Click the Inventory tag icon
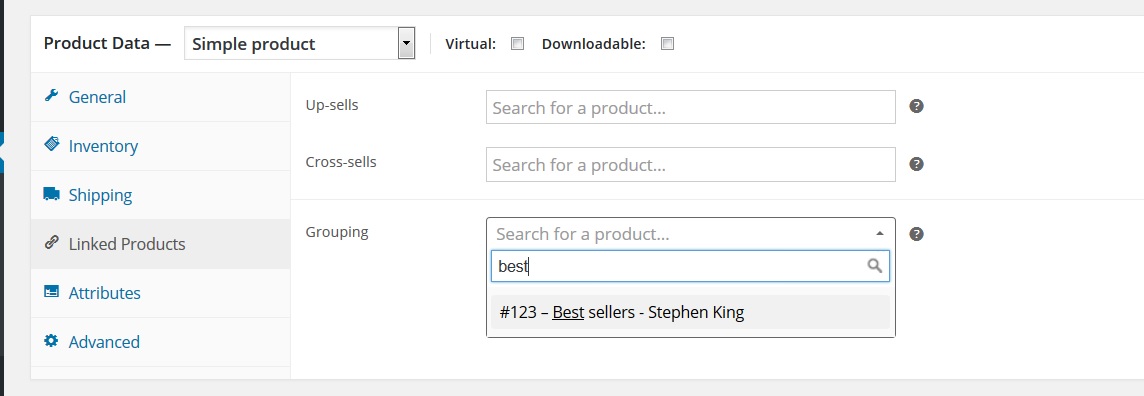This screenshot has height=396, width=1144. tap(51, 144)
